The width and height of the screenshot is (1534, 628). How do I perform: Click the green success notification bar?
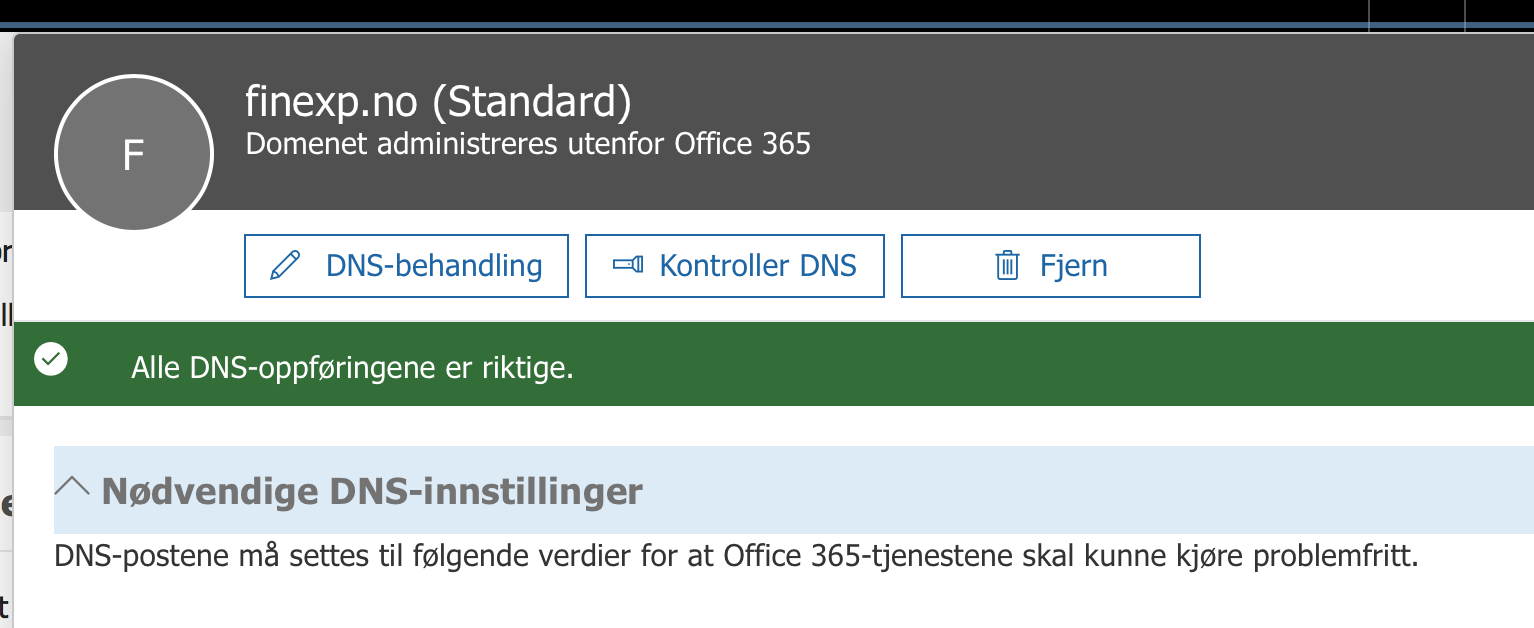click(x=774, y=364)
